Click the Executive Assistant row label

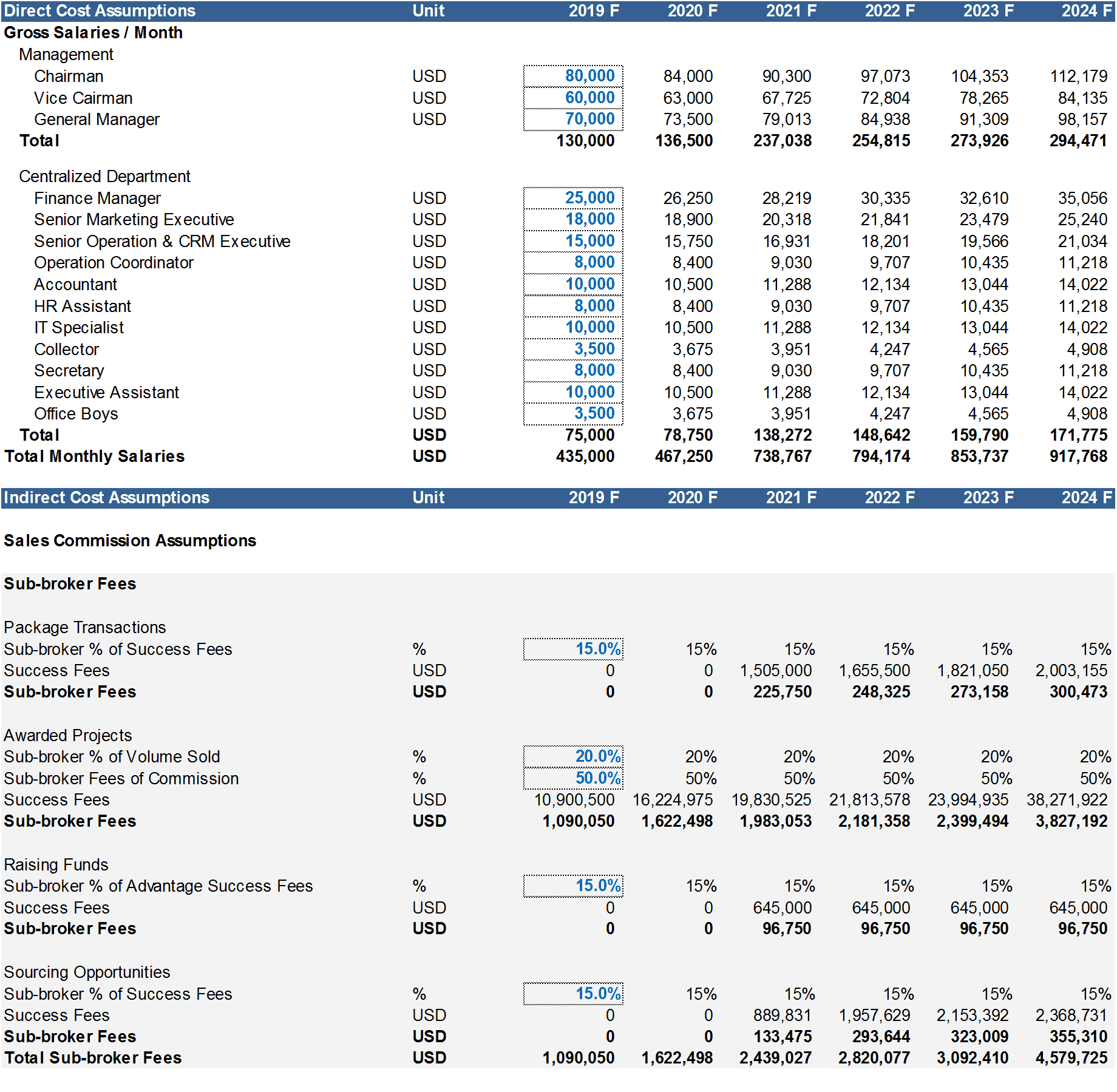point(106,393)
